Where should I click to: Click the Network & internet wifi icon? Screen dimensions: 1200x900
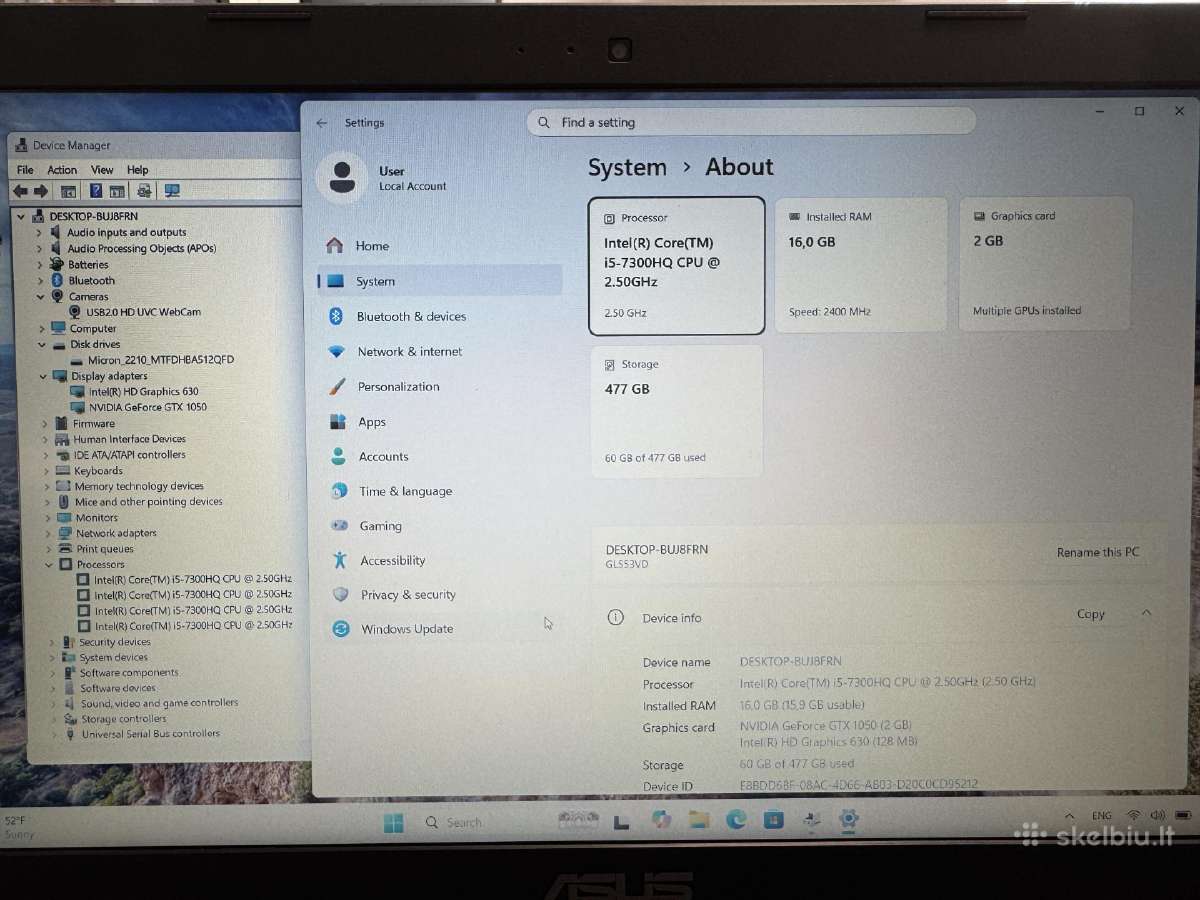pos(337,352)
